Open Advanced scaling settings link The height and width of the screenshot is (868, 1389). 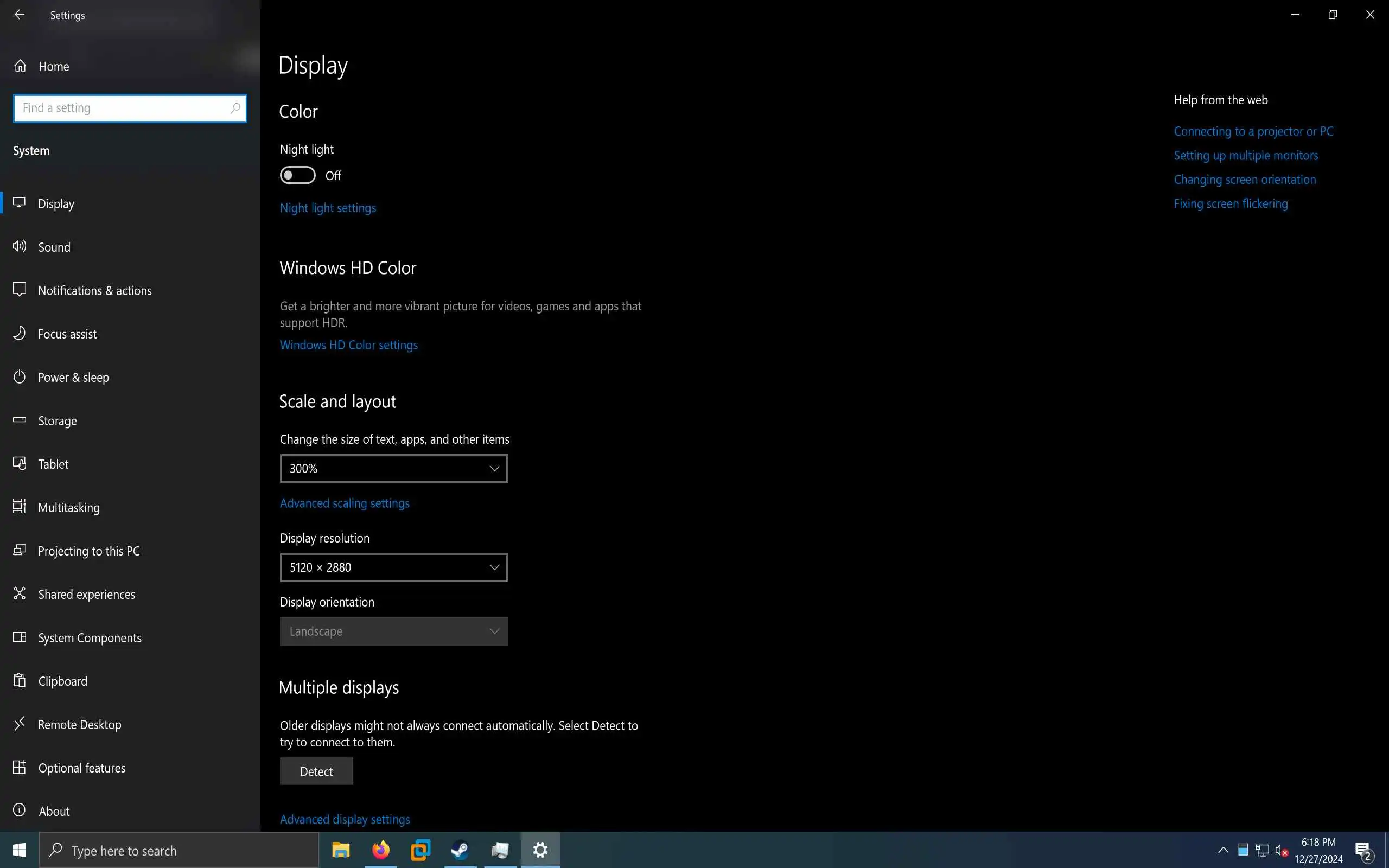coord(345,503)
